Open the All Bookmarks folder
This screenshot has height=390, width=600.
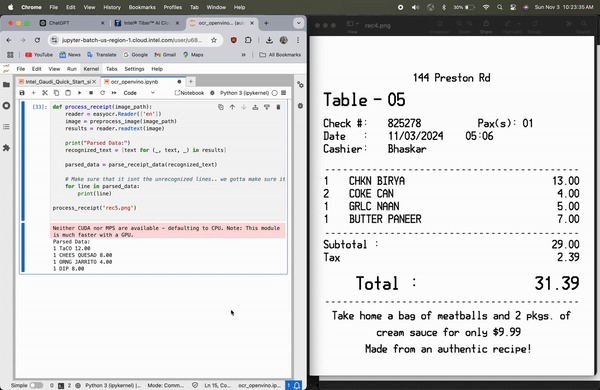click(x=280, y=55)
